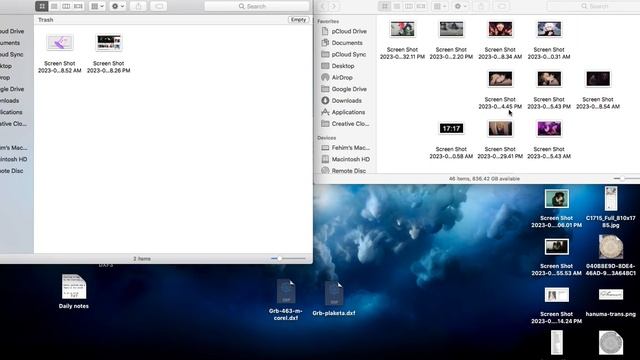Select Screen Shot 2023-0...2.20 PM file
Screen dimensions: 640x360
click(x=451, y=40)
